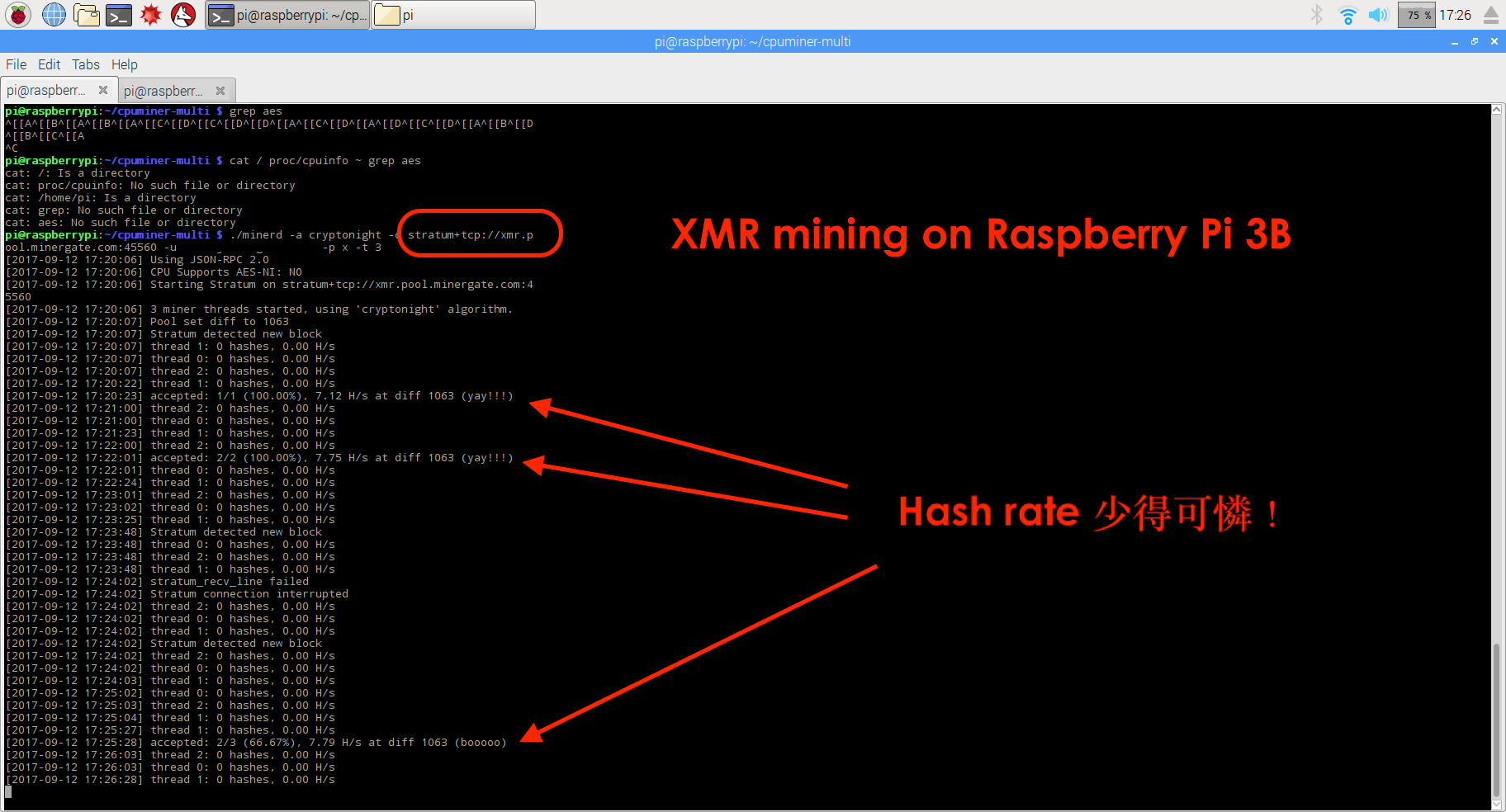Click the 'CPU Supports AES-NI: NO' line

pyautogui.click(x=154, y=272)
